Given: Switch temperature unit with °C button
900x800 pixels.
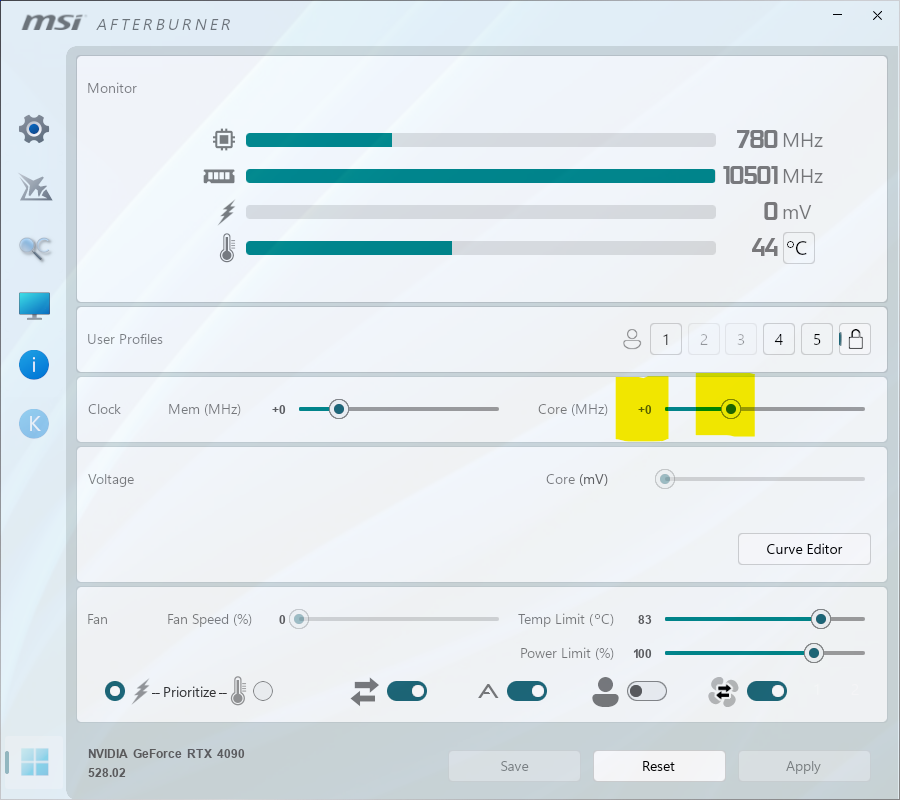Looking at the screenshot, I should (798, 248).
